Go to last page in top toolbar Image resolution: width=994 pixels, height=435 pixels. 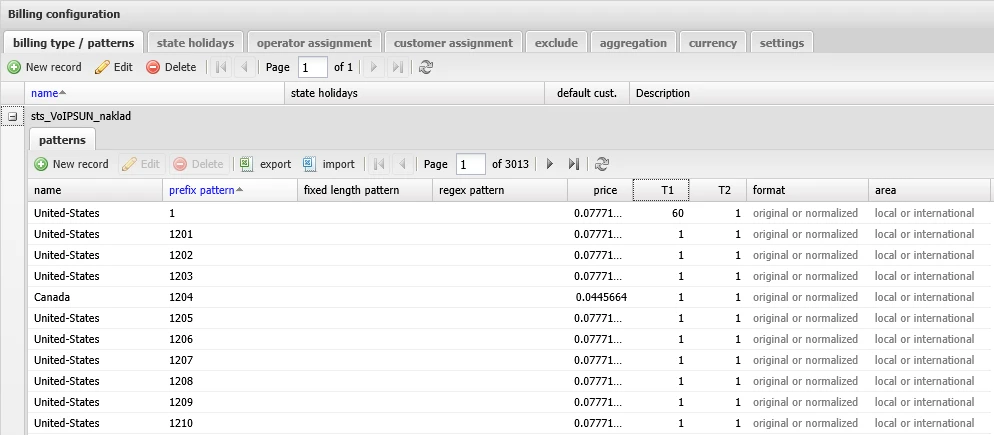397,67
